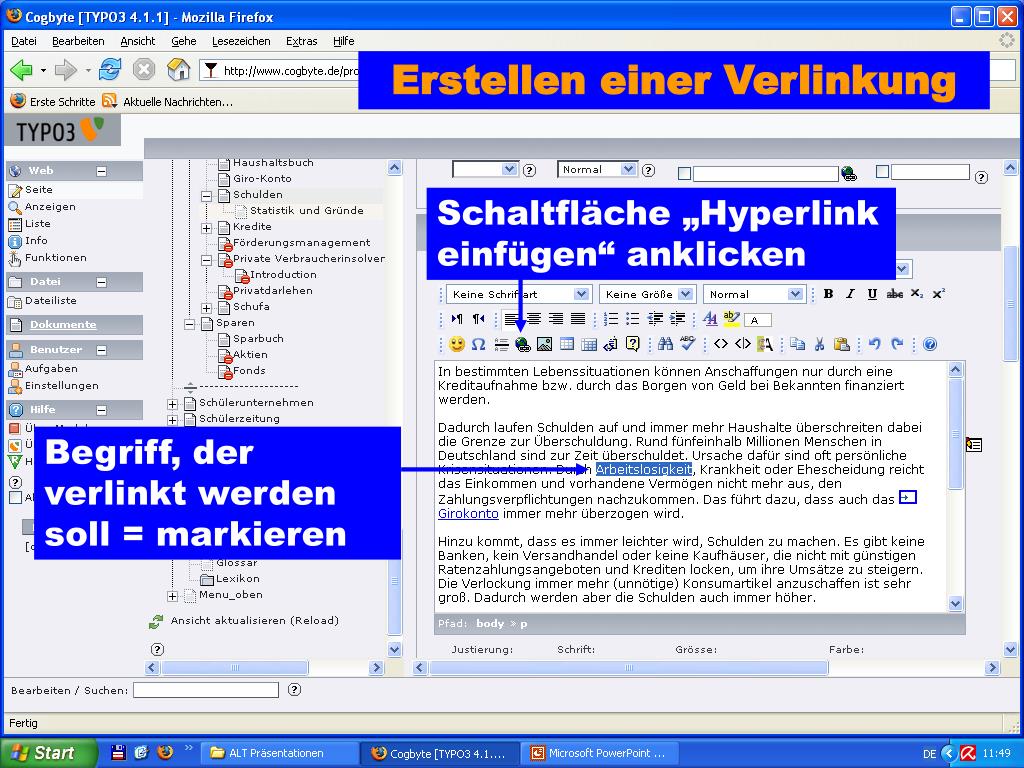Expand the Schufa tree node
Screen dimensions: 1024x768
click(x=206, y=308)
